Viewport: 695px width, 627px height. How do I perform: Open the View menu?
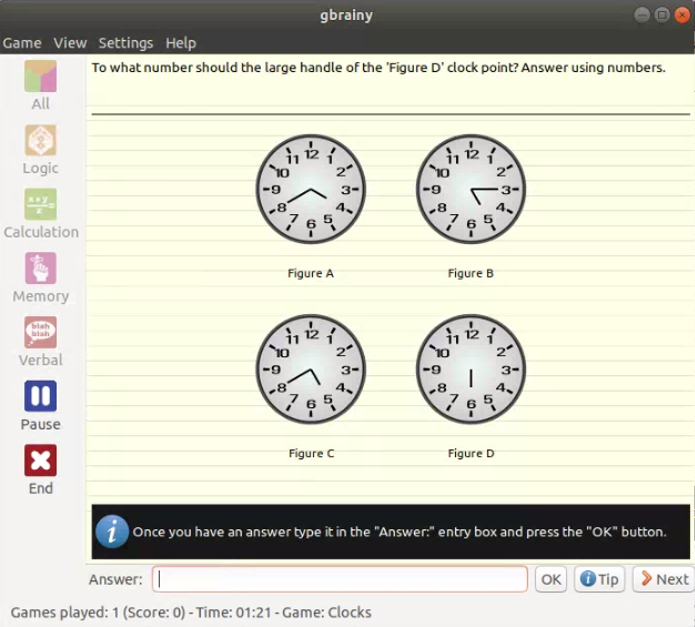pyautogui.click(x=70, y=43)
